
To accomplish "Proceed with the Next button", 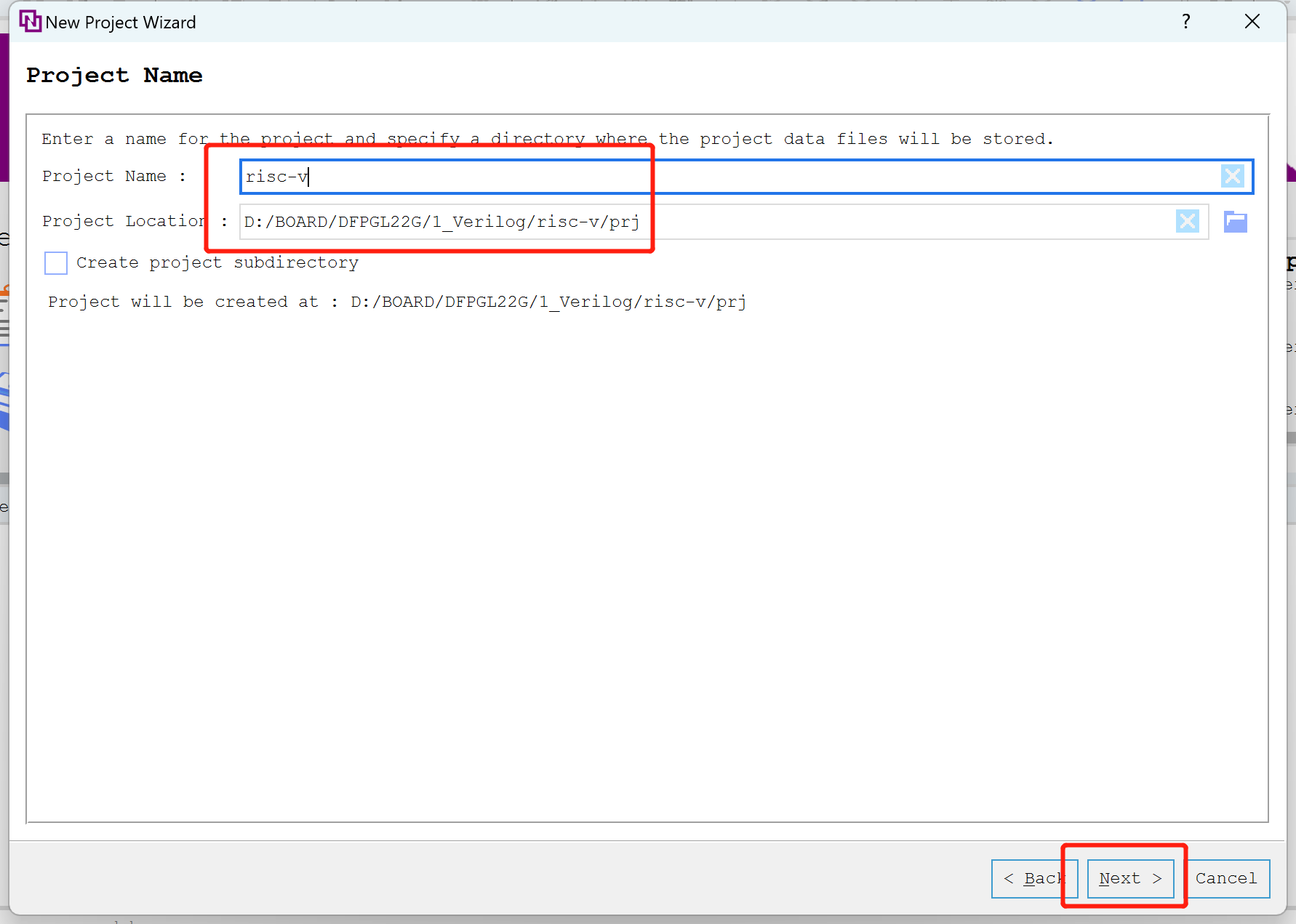I will pyautogui.click(x=1129, y=878).
